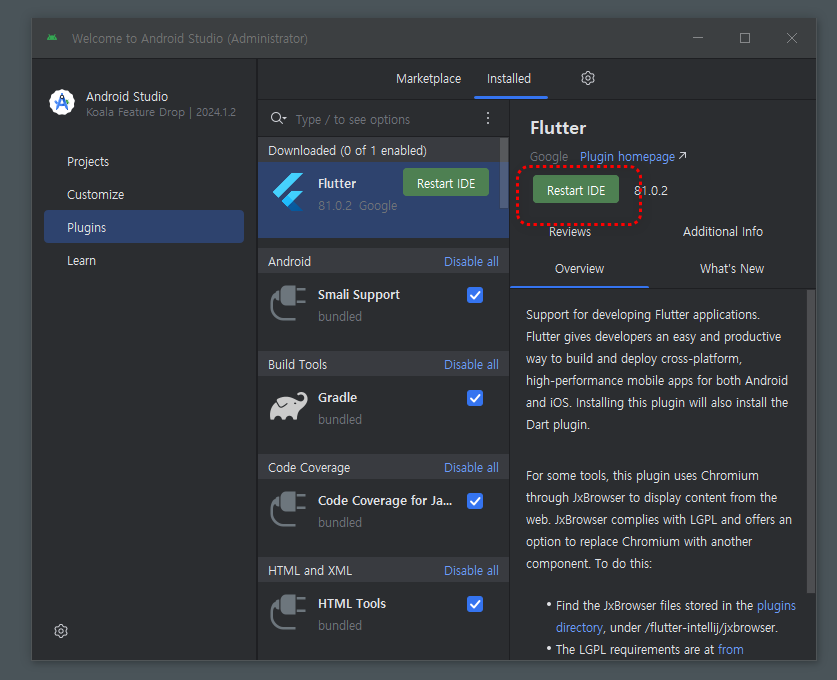
Task: Open the vertical three-dot options menu
Action: 488,119
